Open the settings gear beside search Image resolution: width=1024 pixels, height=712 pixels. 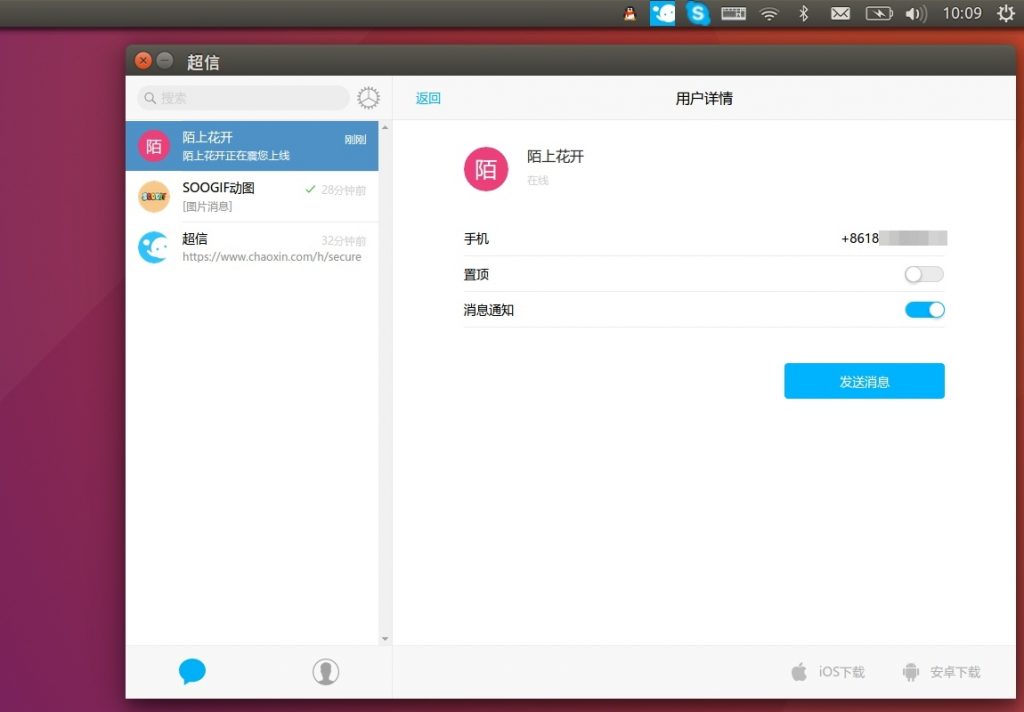pos(369,98)
